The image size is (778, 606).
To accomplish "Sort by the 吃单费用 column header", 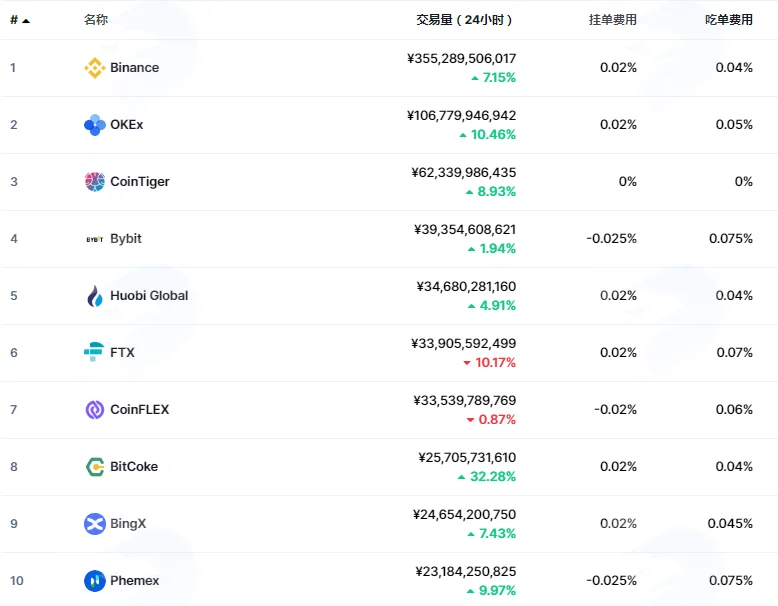I will [x=729, y=20].
